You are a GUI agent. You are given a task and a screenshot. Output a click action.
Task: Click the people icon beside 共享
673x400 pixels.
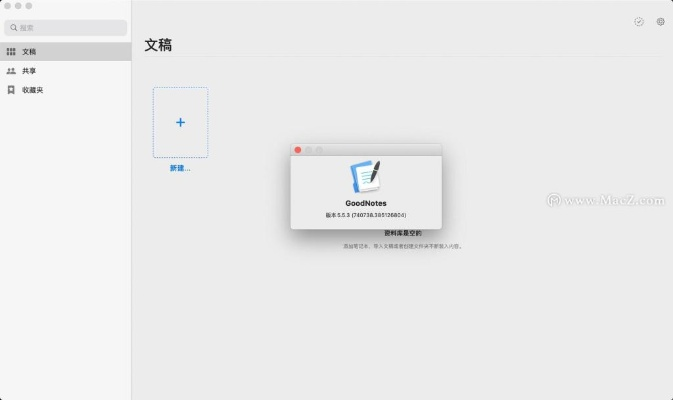point(11,71)
